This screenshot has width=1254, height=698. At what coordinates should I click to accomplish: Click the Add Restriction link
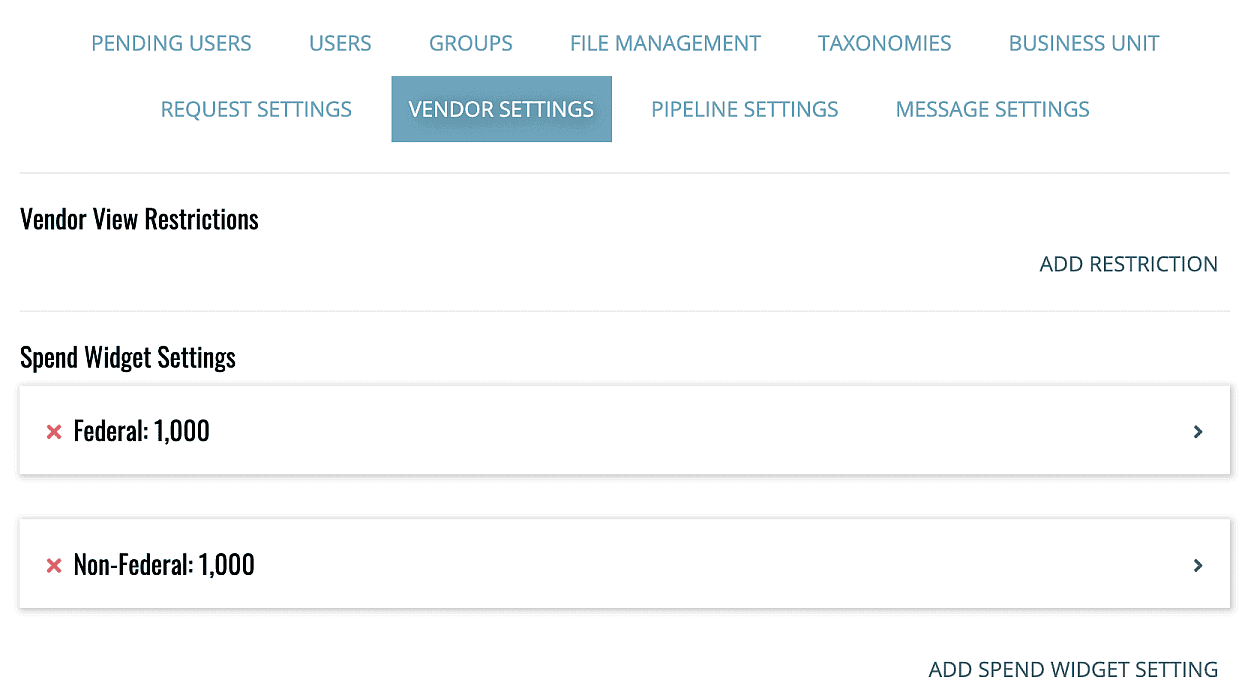(x=1129, y=264)
